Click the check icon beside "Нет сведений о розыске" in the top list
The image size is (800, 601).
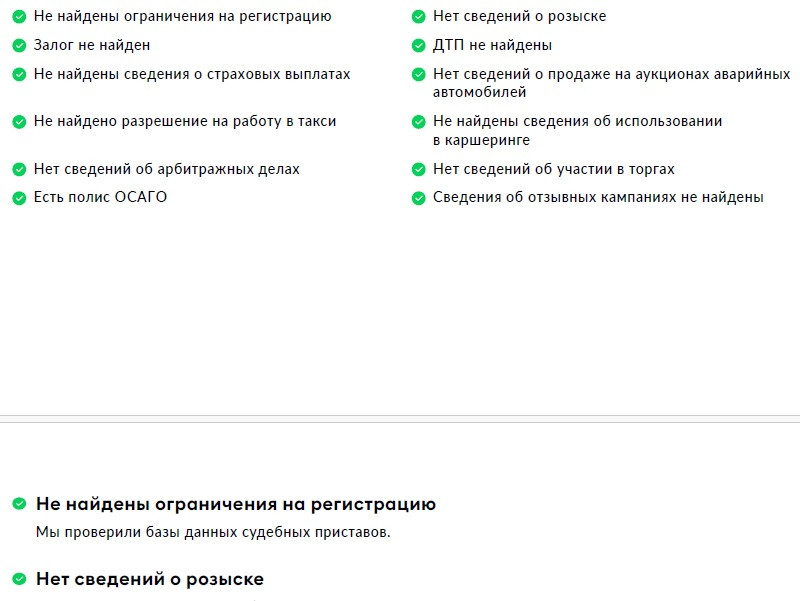coord(419,17)
